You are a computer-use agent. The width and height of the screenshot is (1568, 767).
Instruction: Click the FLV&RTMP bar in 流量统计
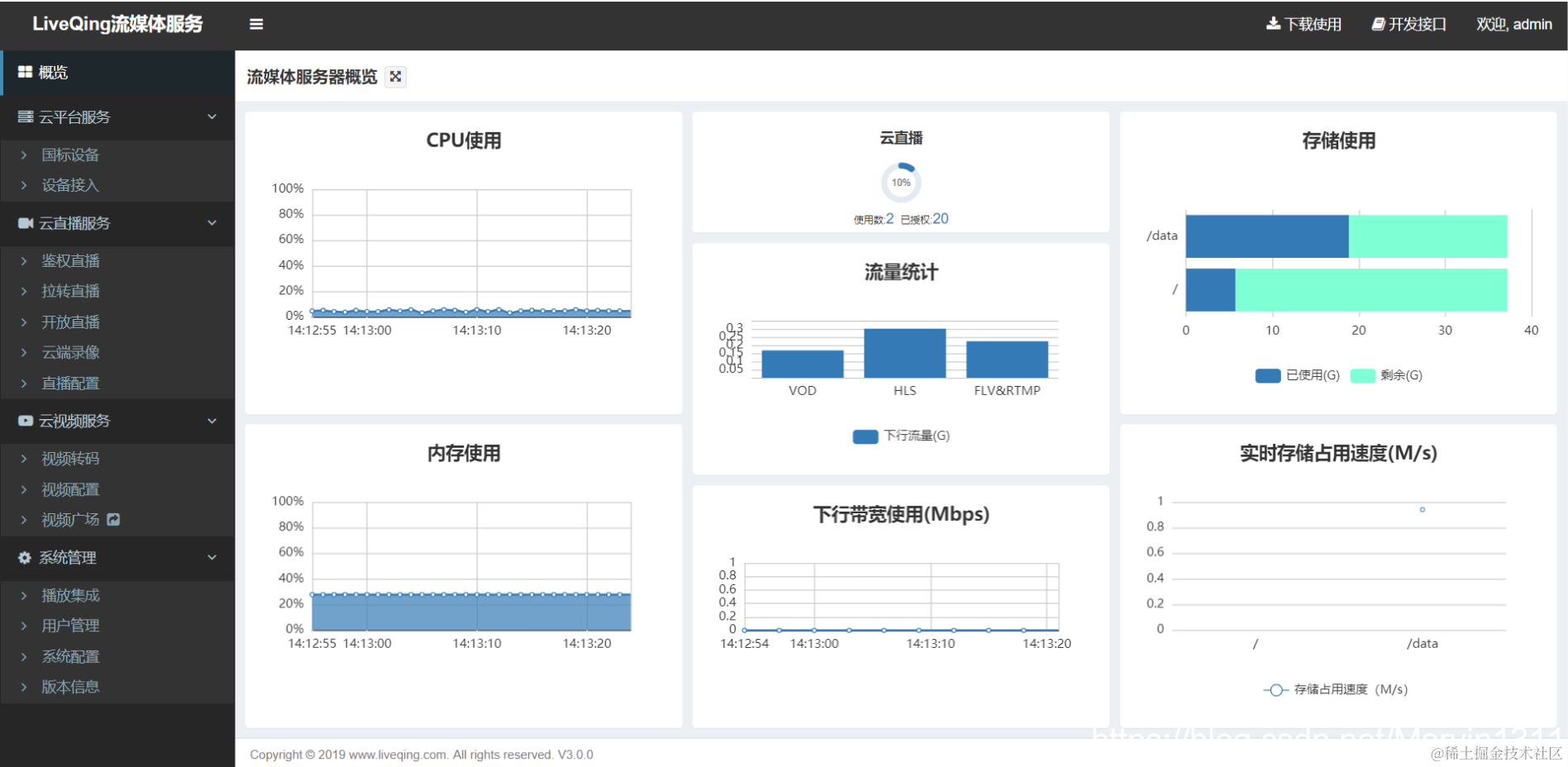(x=1007, y=360)
